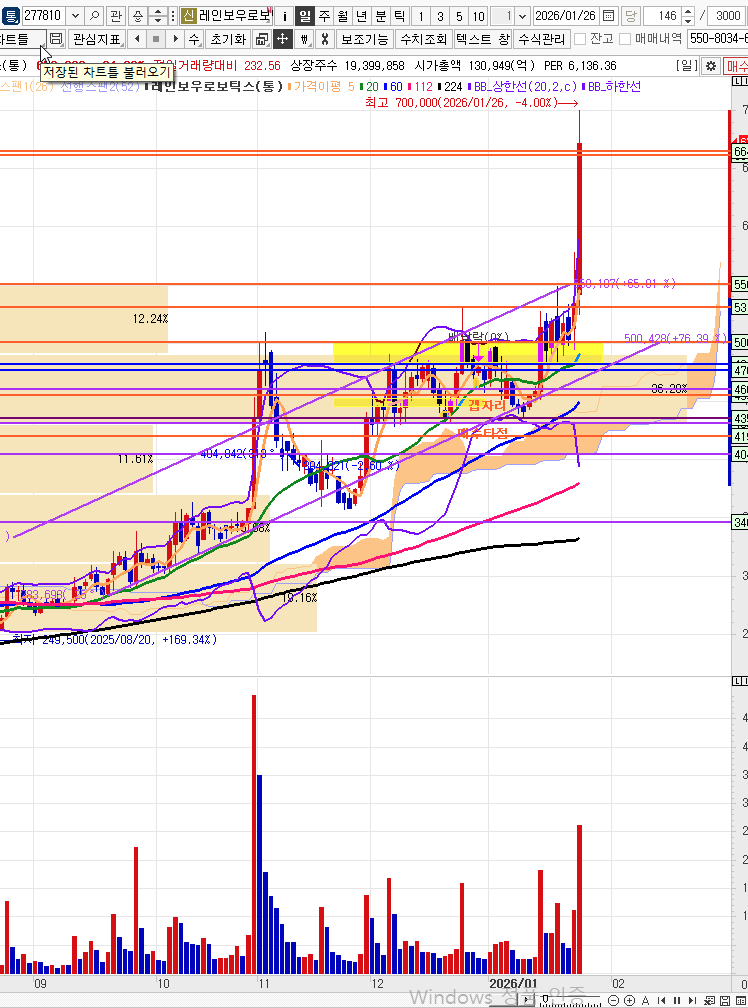Open the 관심지표 dropdown
Image resolution: width=748 pixels, height=1008 pixels.
(x=96, y=39)
